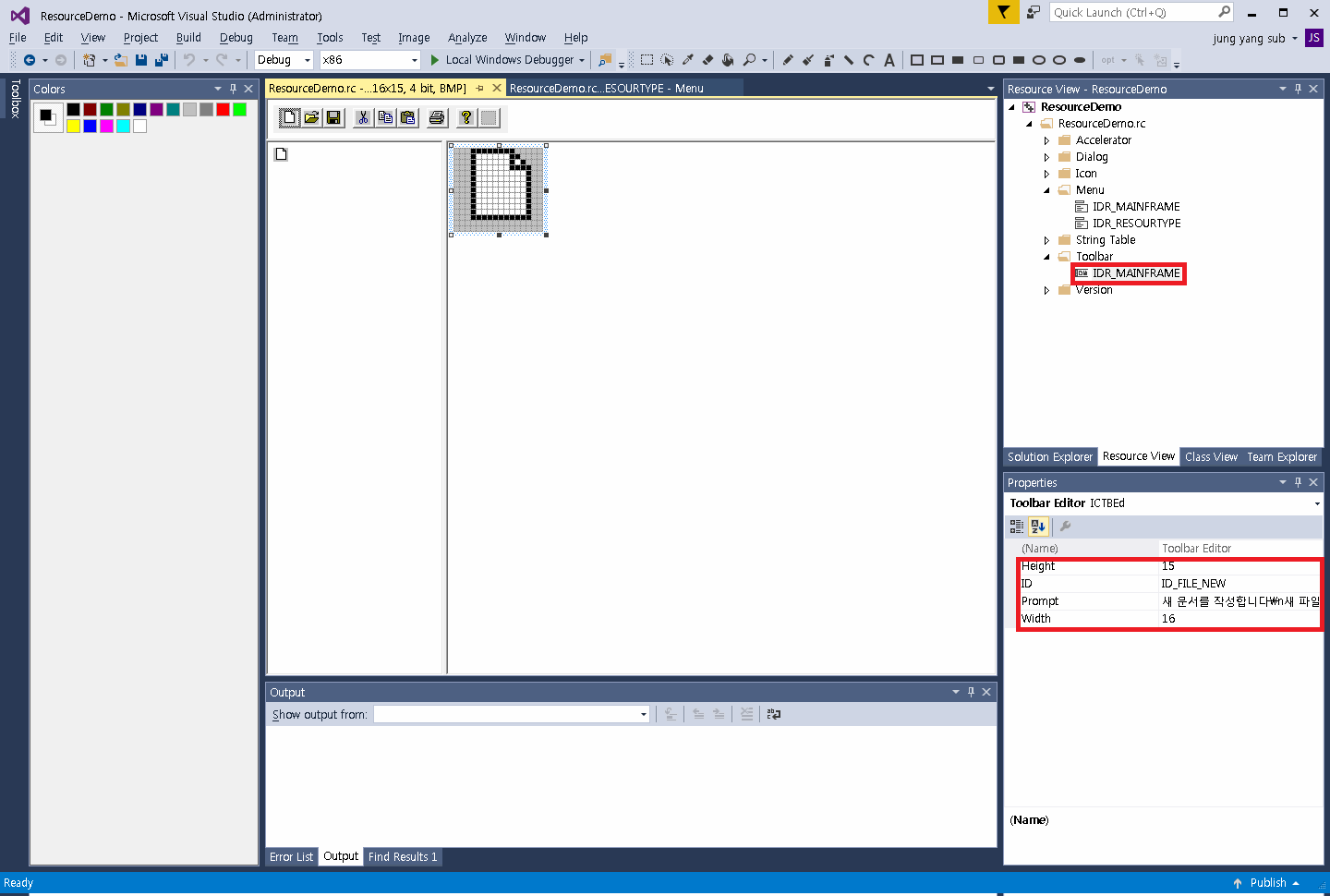
Task: Collapse the Menu folder
Action: coord(1046,190)
